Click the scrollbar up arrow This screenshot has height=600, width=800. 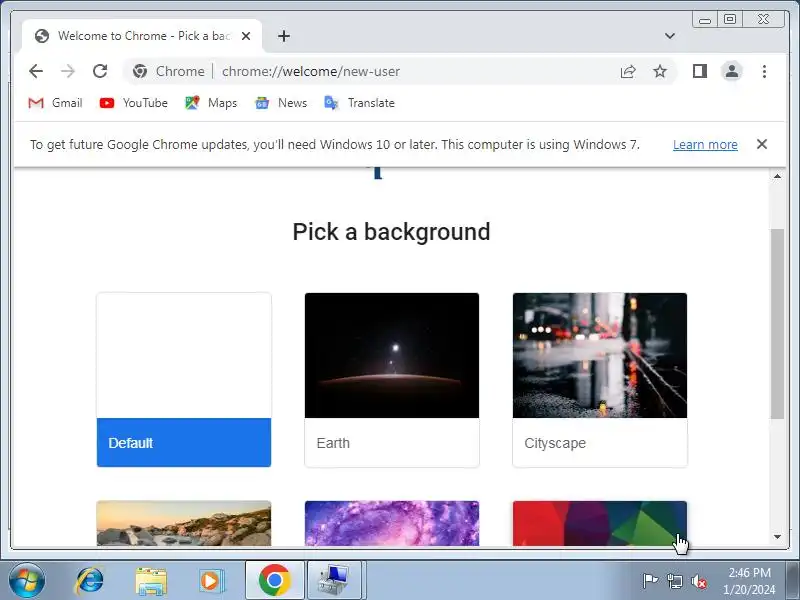coord(777,177)
